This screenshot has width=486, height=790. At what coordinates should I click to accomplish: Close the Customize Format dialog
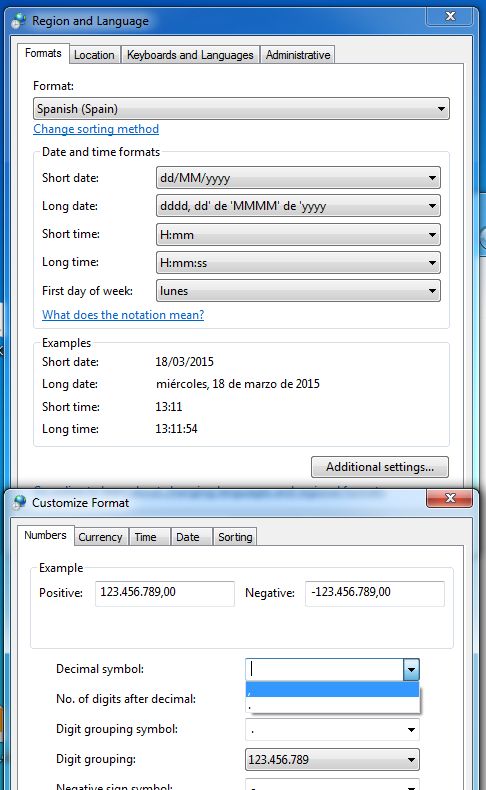click(450, 498)
